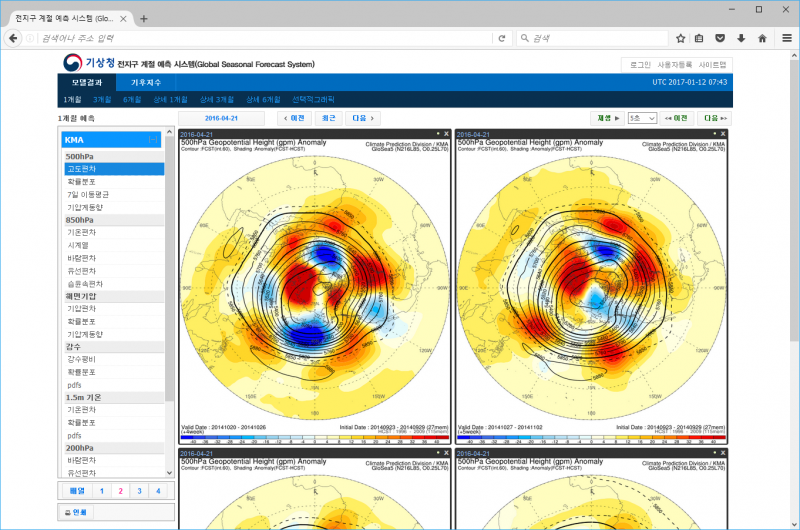
Task: Close the bottom-left map panel with X
Action: (x=446, y=452)
